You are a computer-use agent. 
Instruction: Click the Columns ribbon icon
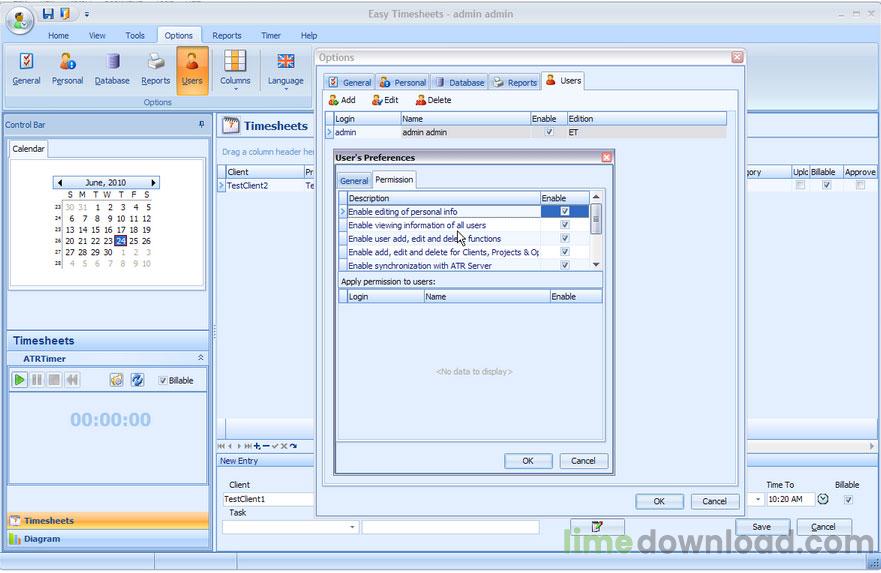(x=235, y=68)
